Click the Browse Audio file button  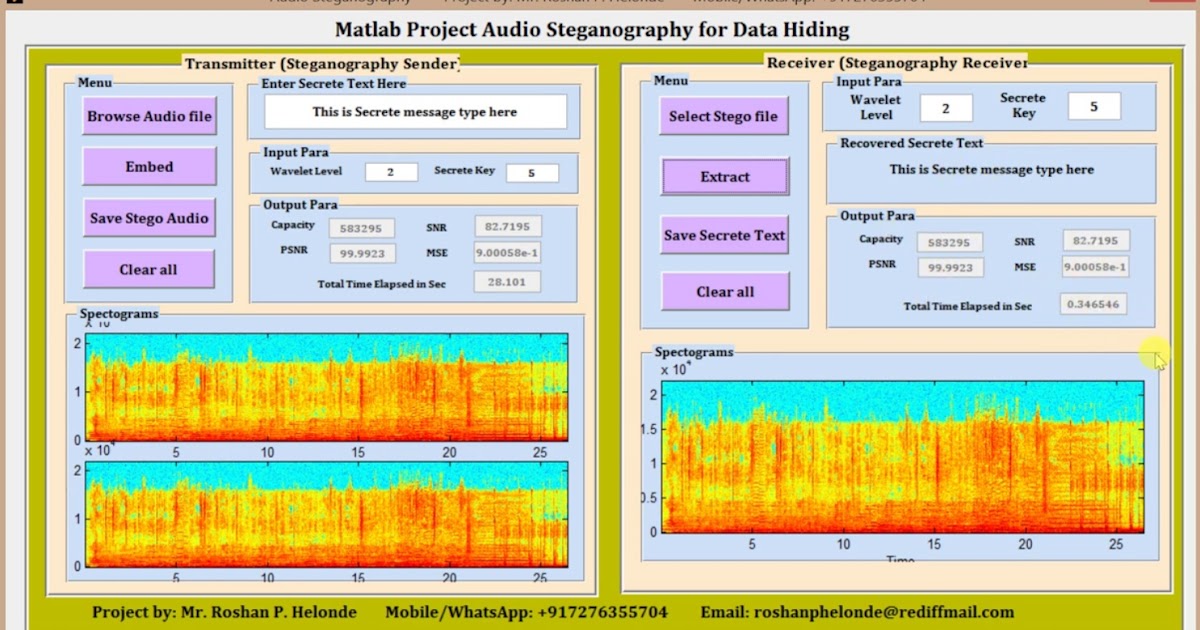[x=149, y=116]
